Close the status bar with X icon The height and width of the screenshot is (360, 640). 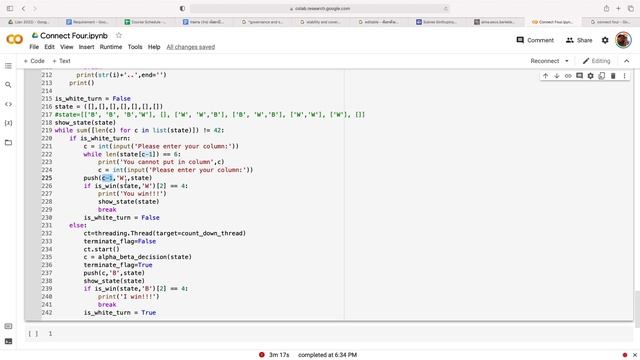coord(635,355)
